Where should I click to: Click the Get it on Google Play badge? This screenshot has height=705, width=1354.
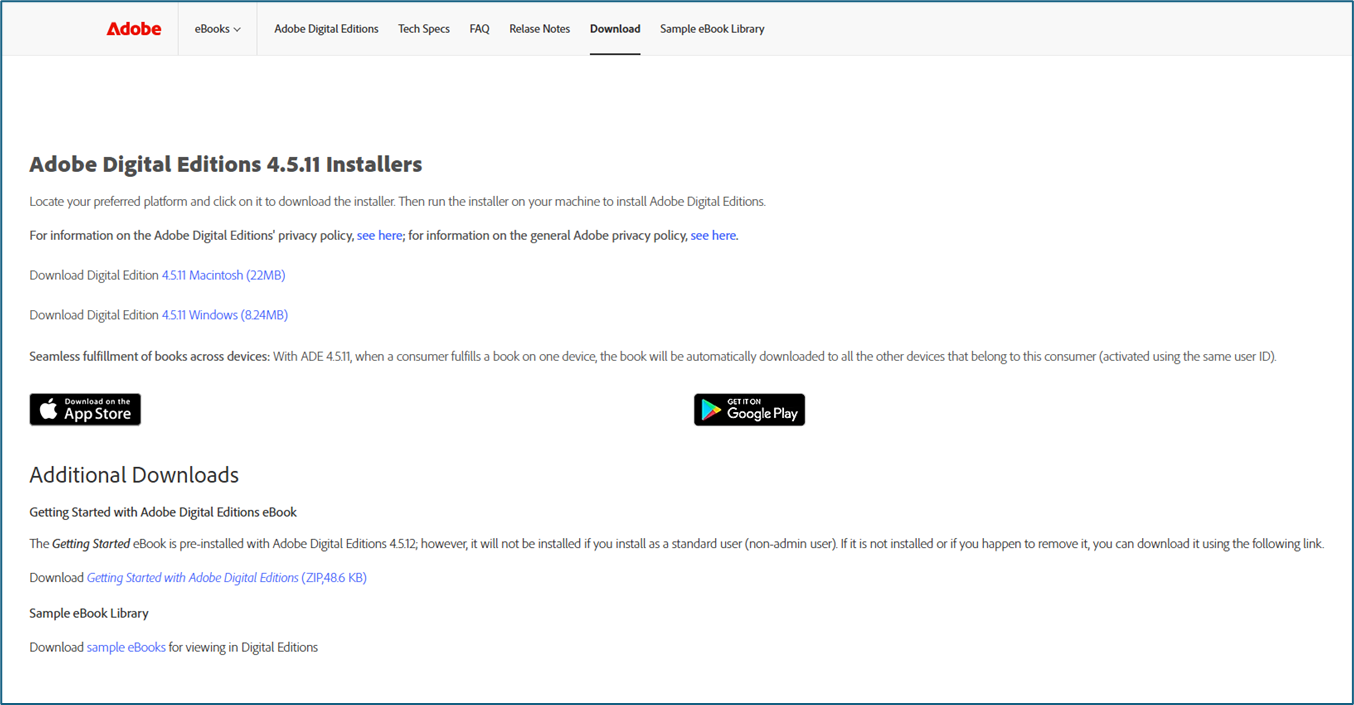pyautogui.click(x=749, y=410)
